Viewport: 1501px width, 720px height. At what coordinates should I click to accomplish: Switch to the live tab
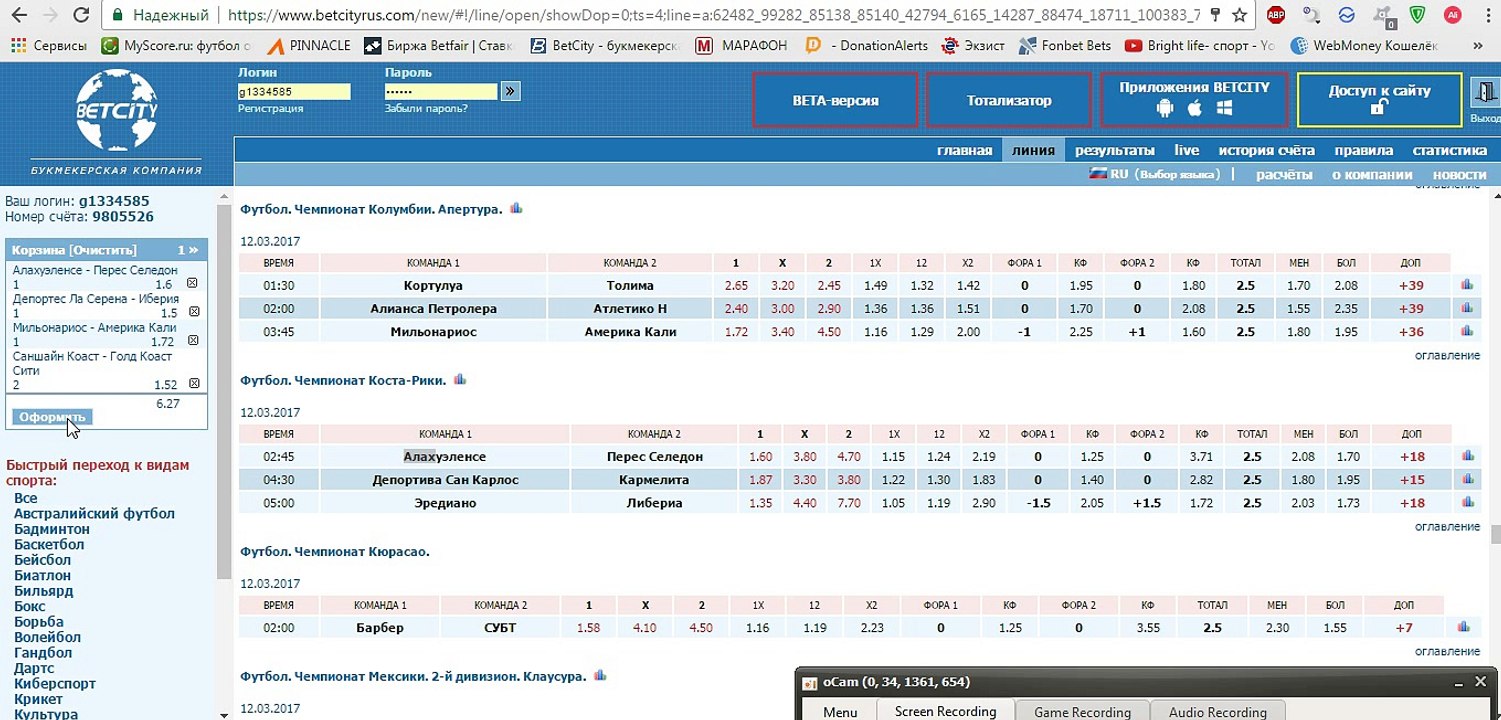[x=1187, y=150]
